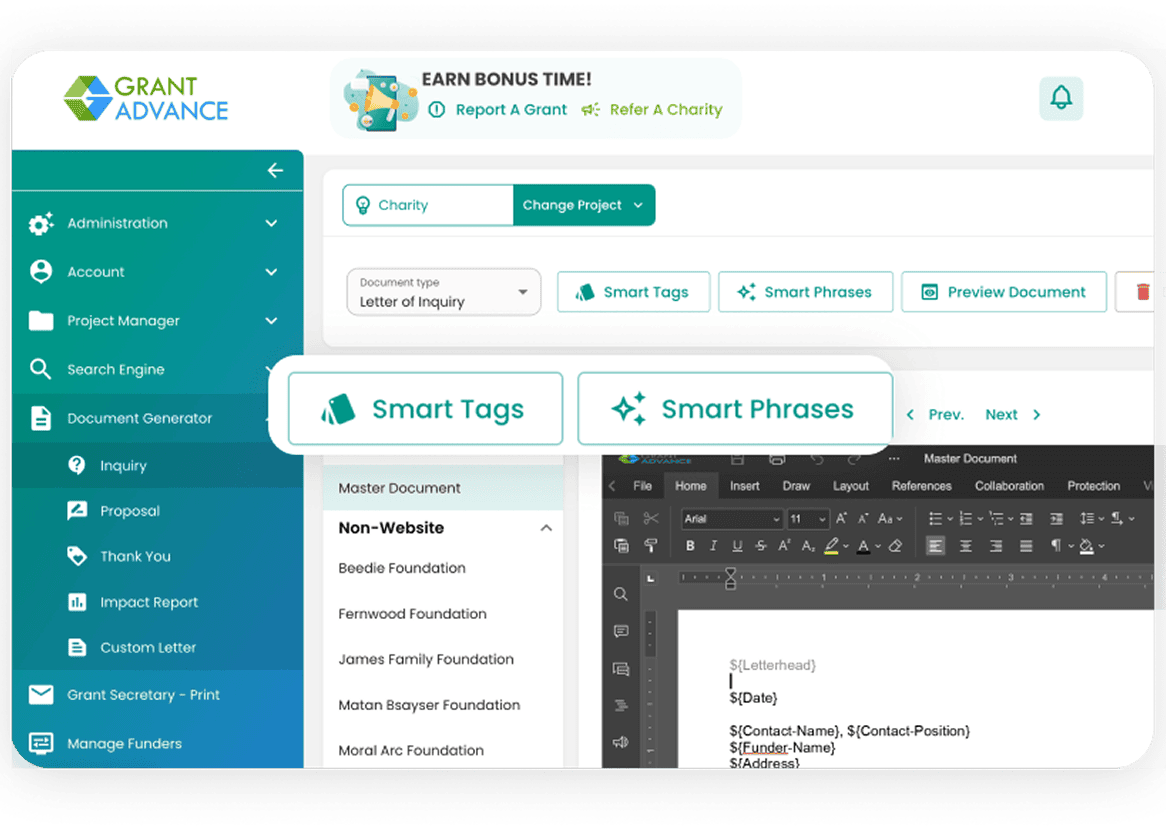Click the undo arrow in the editor title bar
The image size is (1166, 832).
(816, 459)
